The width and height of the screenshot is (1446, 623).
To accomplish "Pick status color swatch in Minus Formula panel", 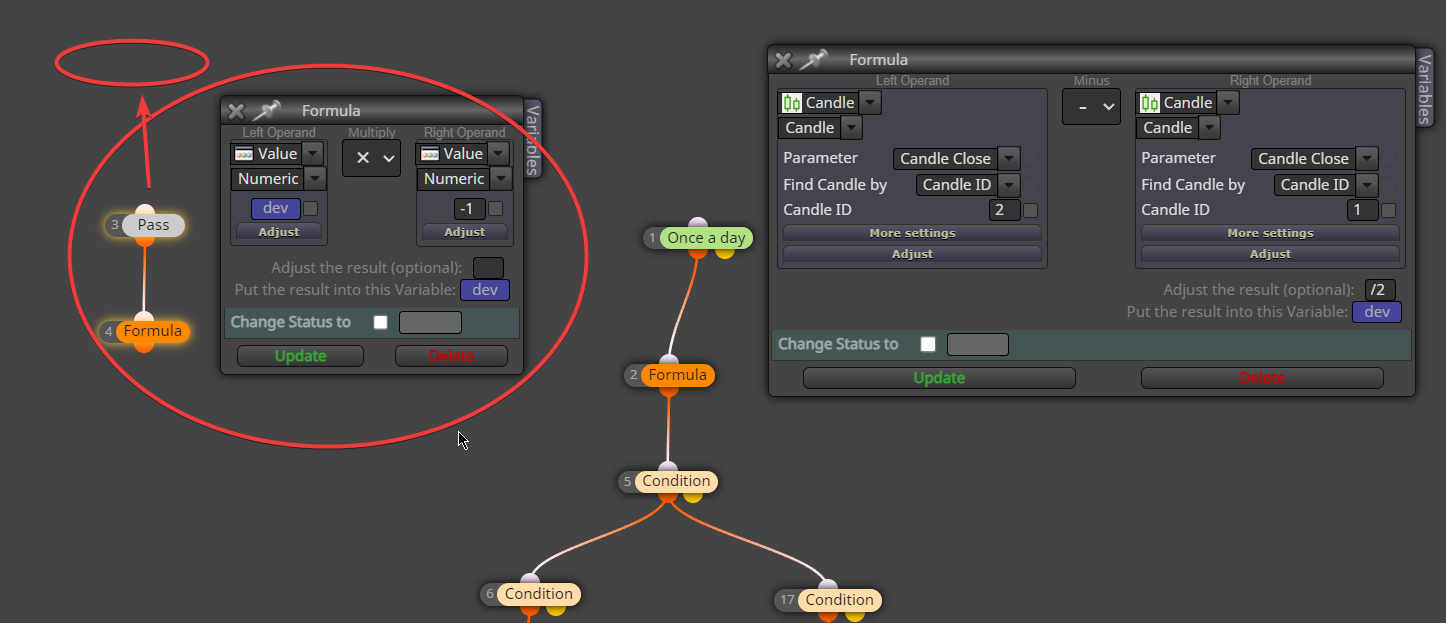I will point(978,344).
